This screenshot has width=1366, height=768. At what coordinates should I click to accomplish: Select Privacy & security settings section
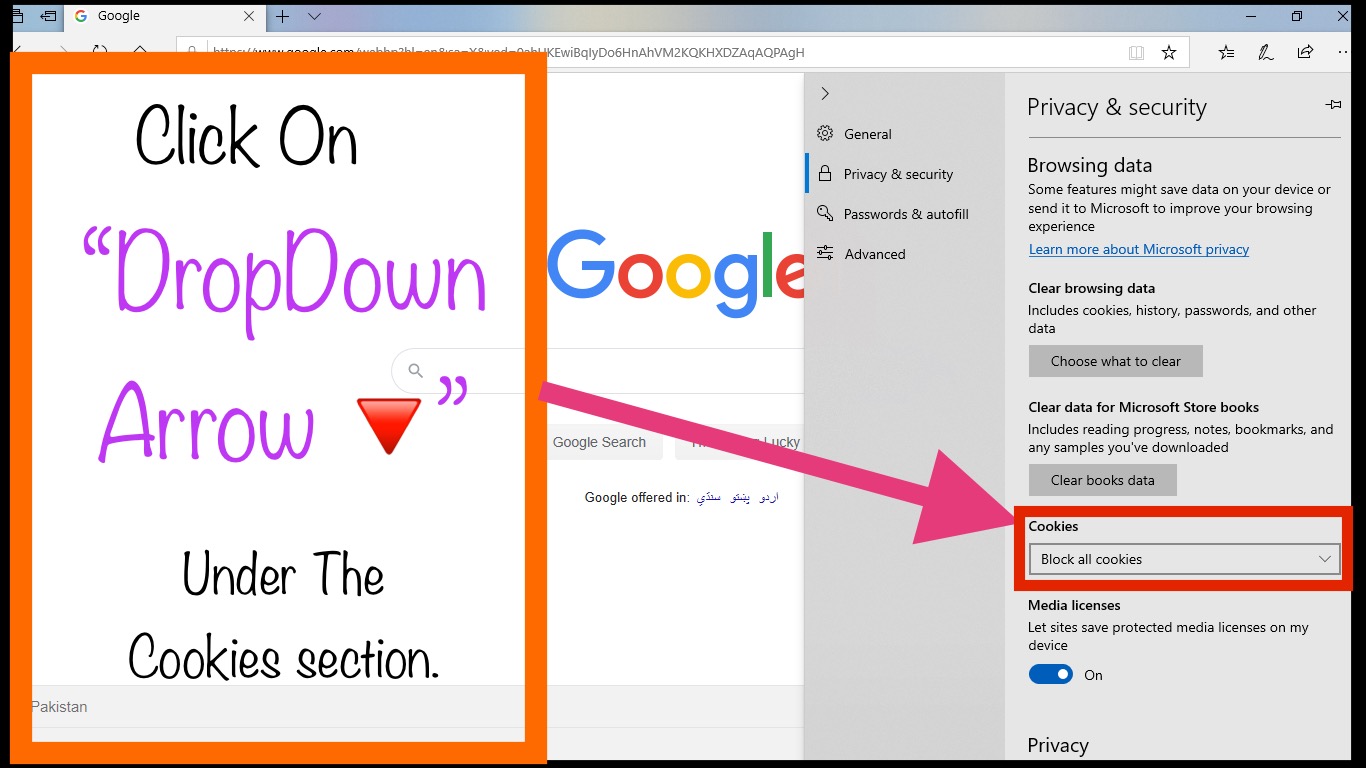pyautogui.click(x=905, y=174)
